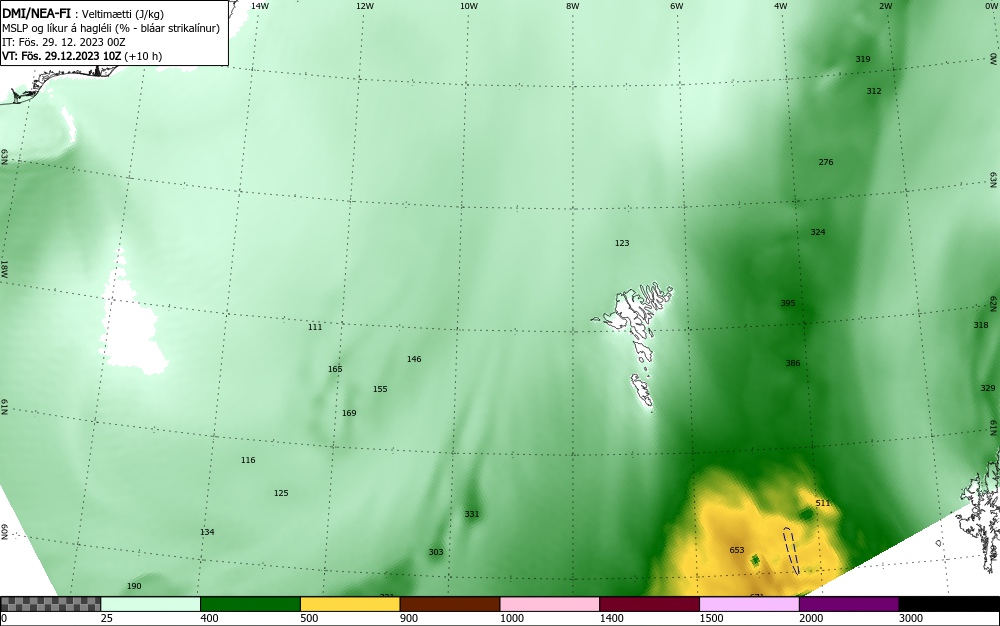The height and width of the screenshot is (626, 1000).
Task: Click the gray checkered 0–25 legend swatch
Action: coord(50,604)
